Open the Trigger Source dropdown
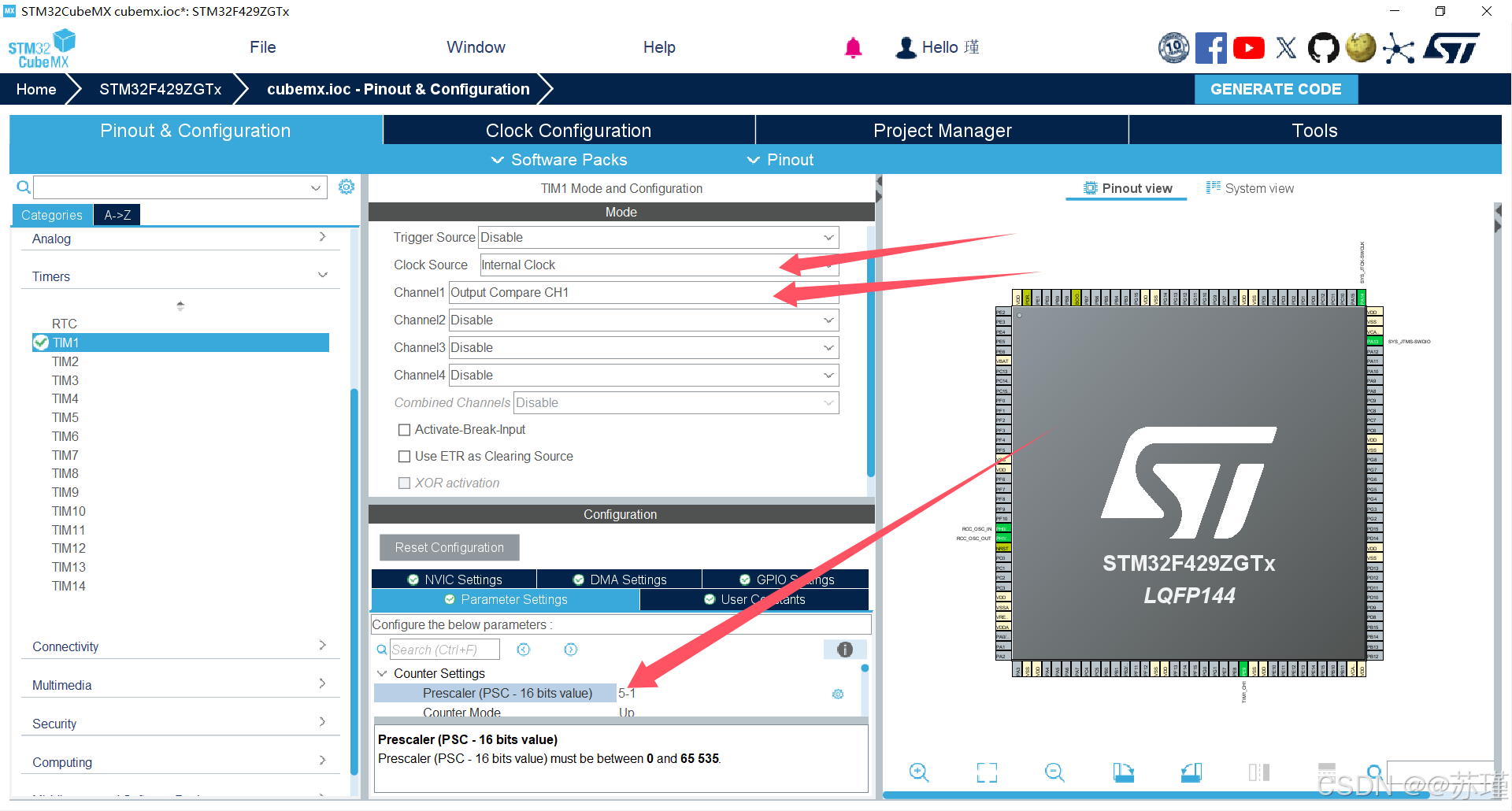The width and height of the screenshot is (1512, 811). [x=658, y=238]
